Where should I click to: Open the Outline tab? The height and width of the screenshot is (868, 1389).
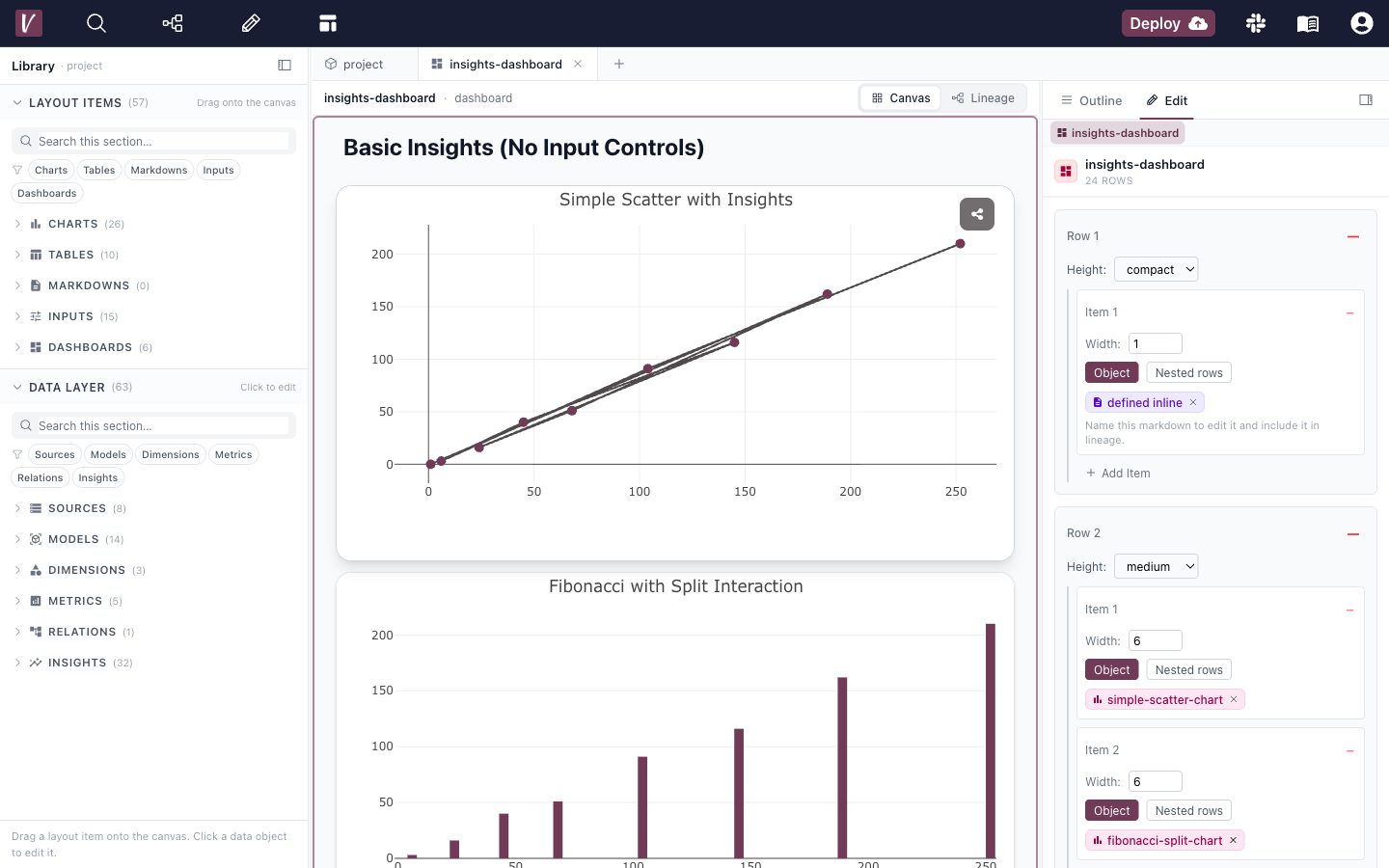[1091, 100]
